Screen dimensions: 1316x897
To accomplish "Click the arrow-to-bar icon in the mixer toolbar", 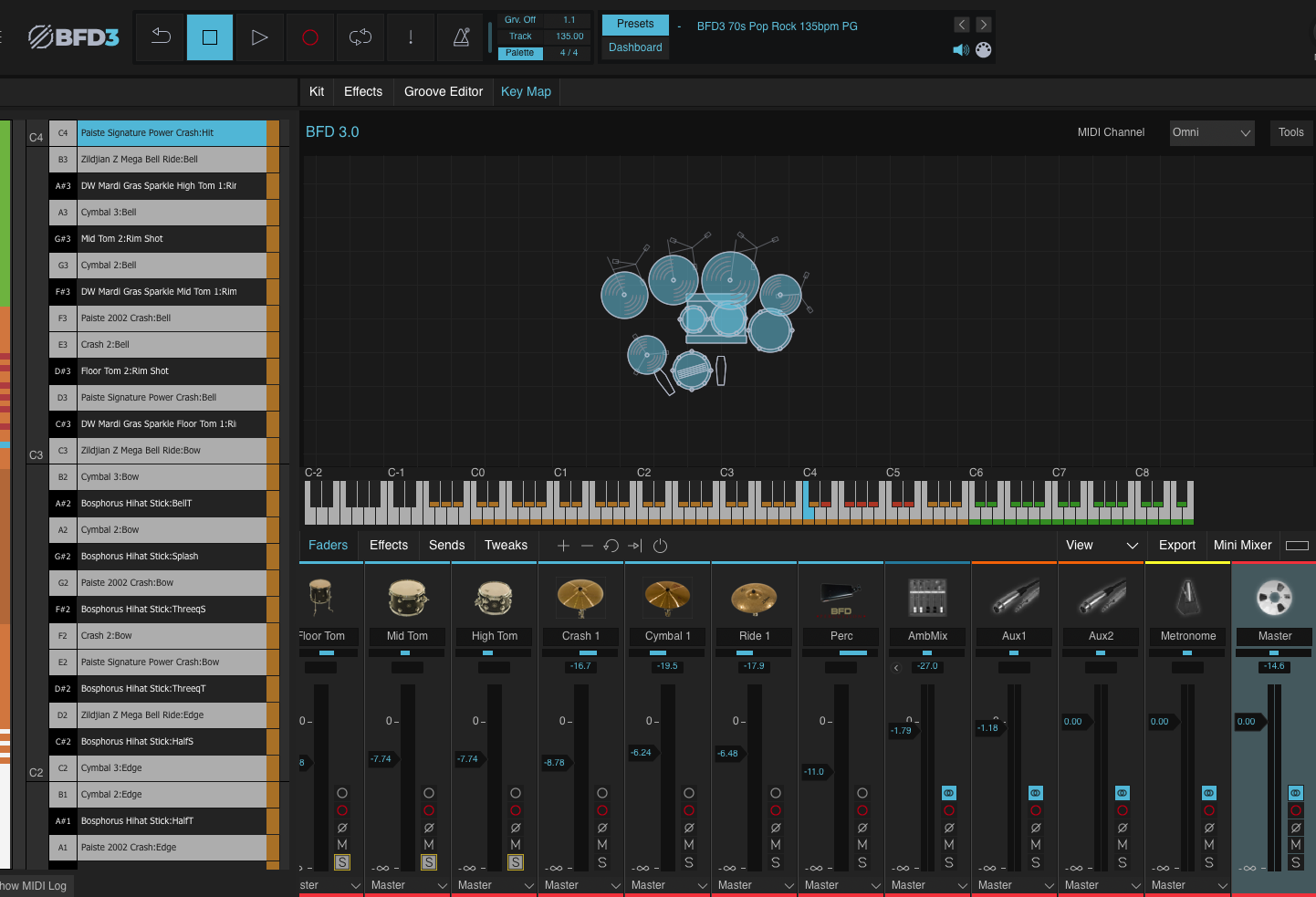I will (635, 546).
